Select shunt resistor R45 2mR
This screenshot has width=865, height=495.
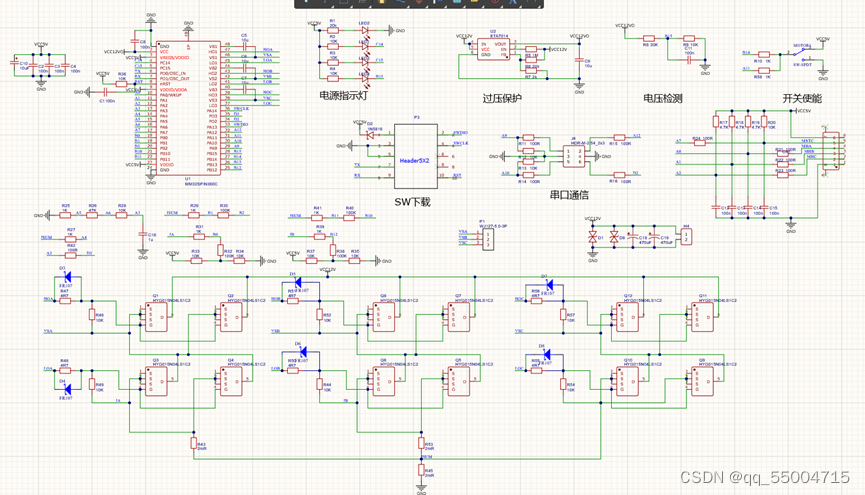coord(421,470)
